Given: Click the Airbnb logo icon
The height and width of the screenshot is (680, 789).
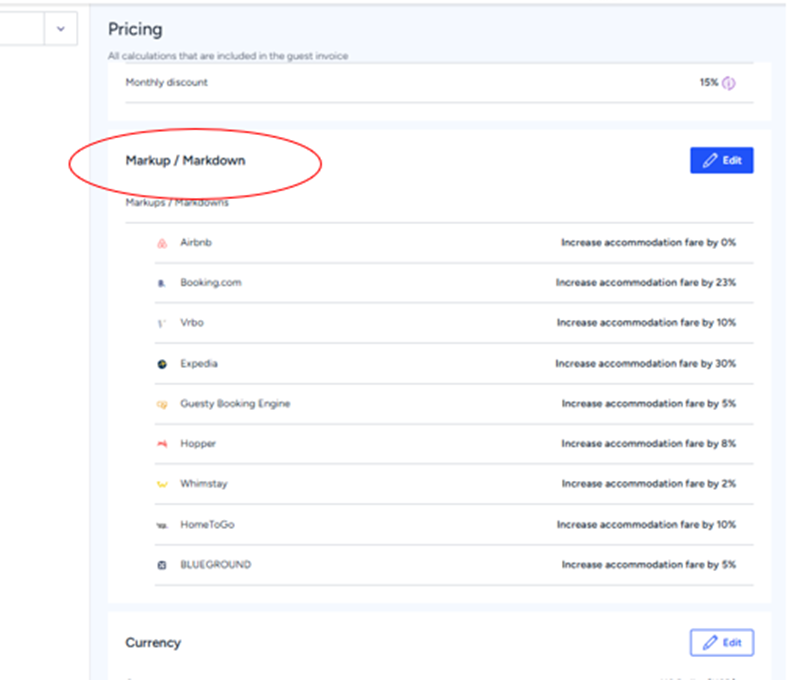Looking at the screenshot, I should pyautogui.click(x=162, y=244).
